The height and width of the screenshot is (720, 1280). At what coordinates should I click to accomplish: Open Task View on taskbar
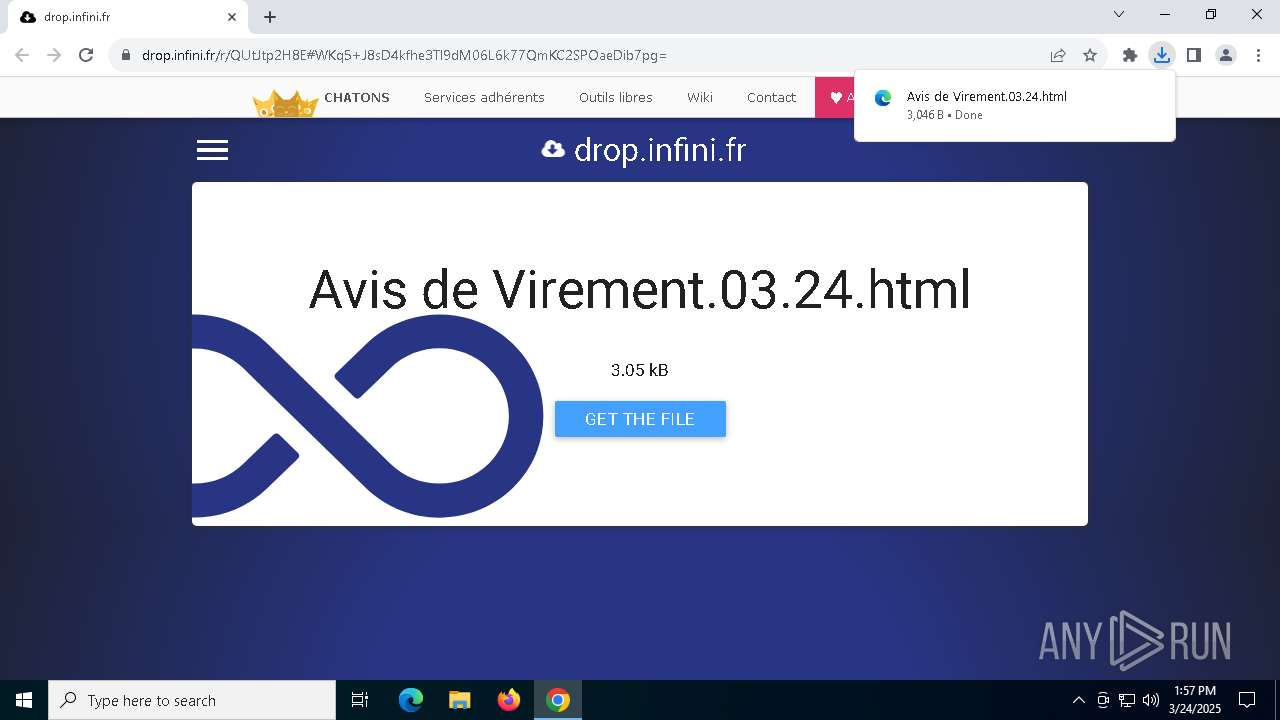pos(360,700)
